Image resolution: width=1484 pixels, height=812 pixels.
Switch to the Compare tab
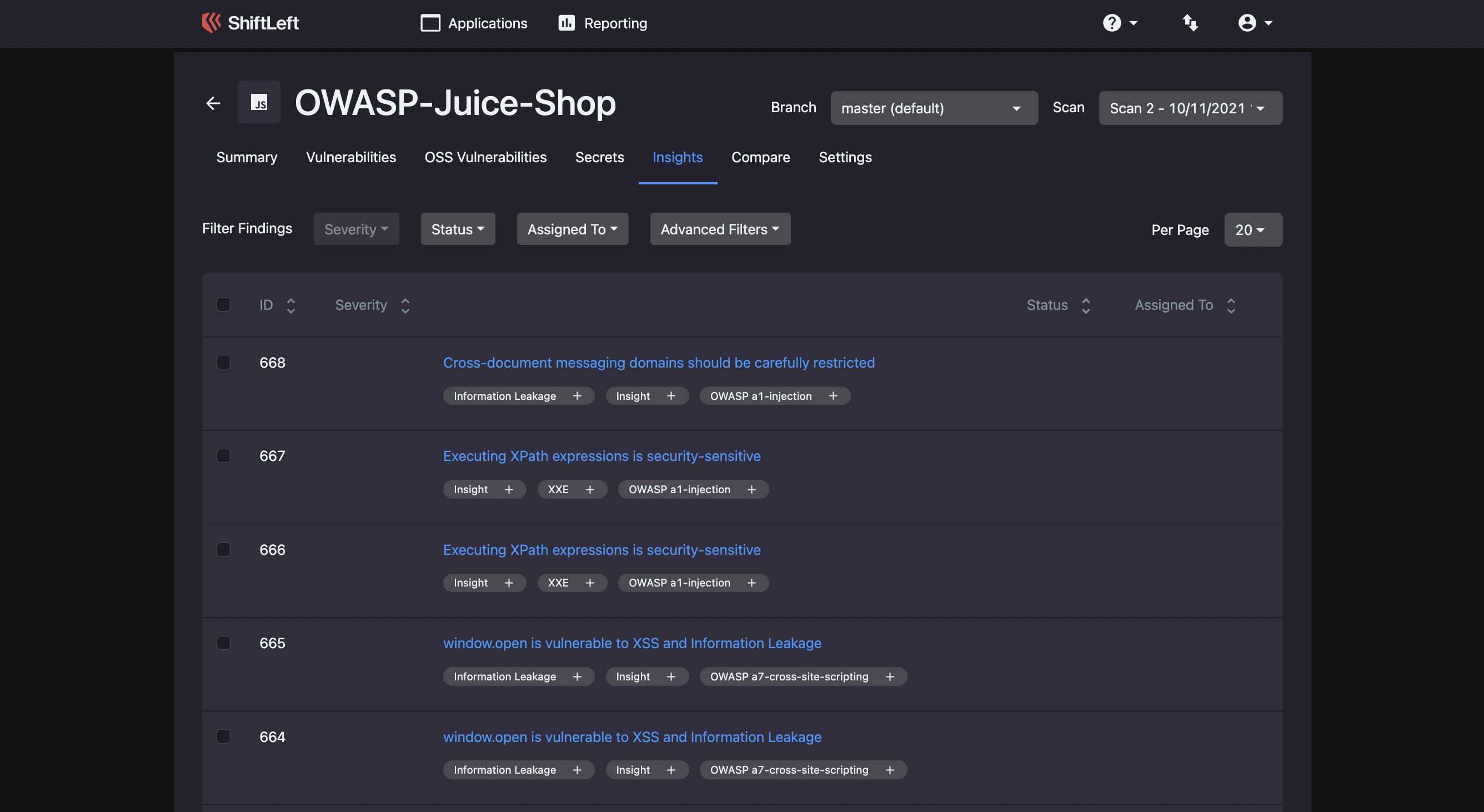point(760,157)
